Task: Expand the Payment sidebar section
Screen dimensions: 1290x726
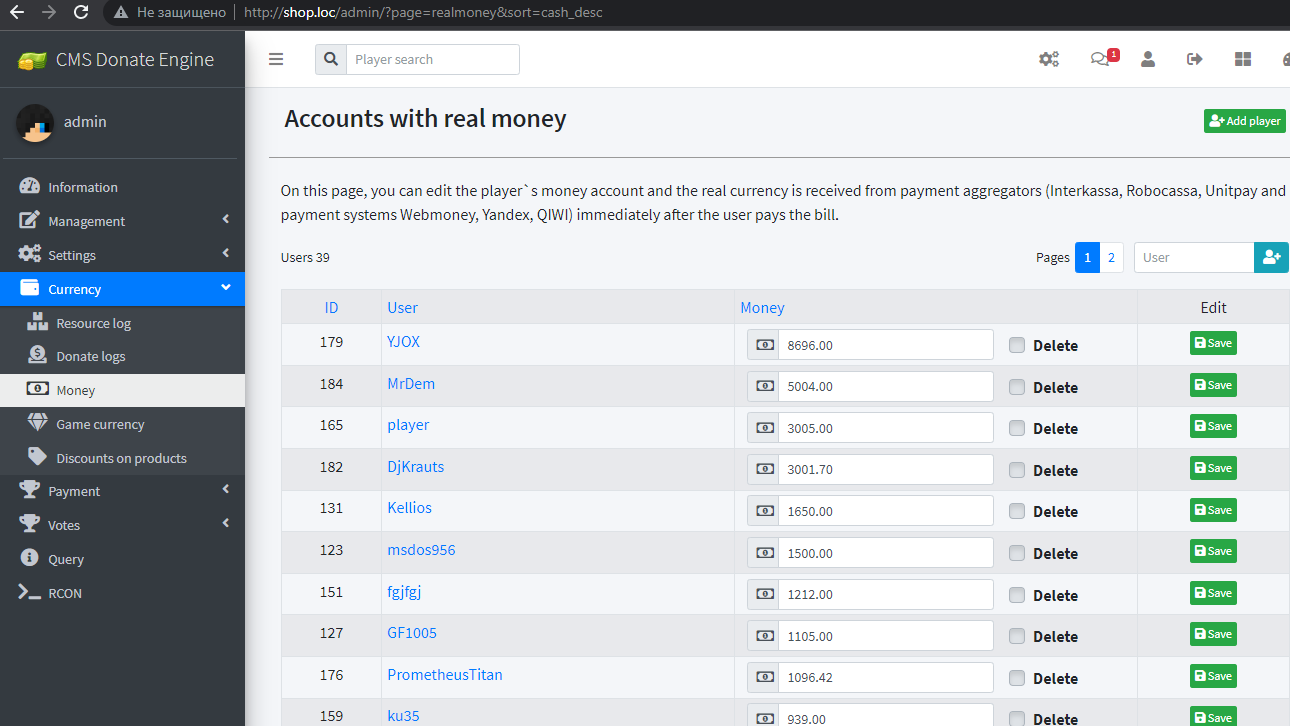Action: point(122,491)
